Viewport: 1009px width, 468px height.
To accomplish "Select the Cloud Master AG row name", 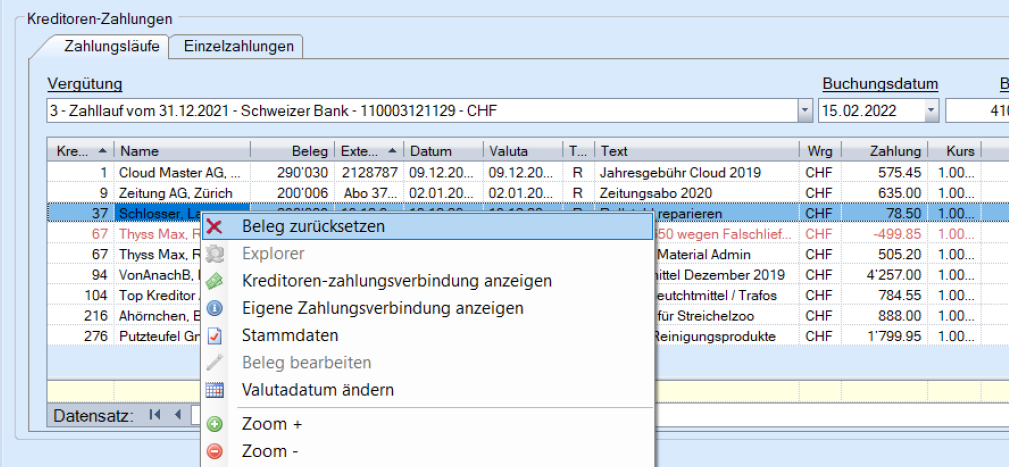I will point(180,173).
